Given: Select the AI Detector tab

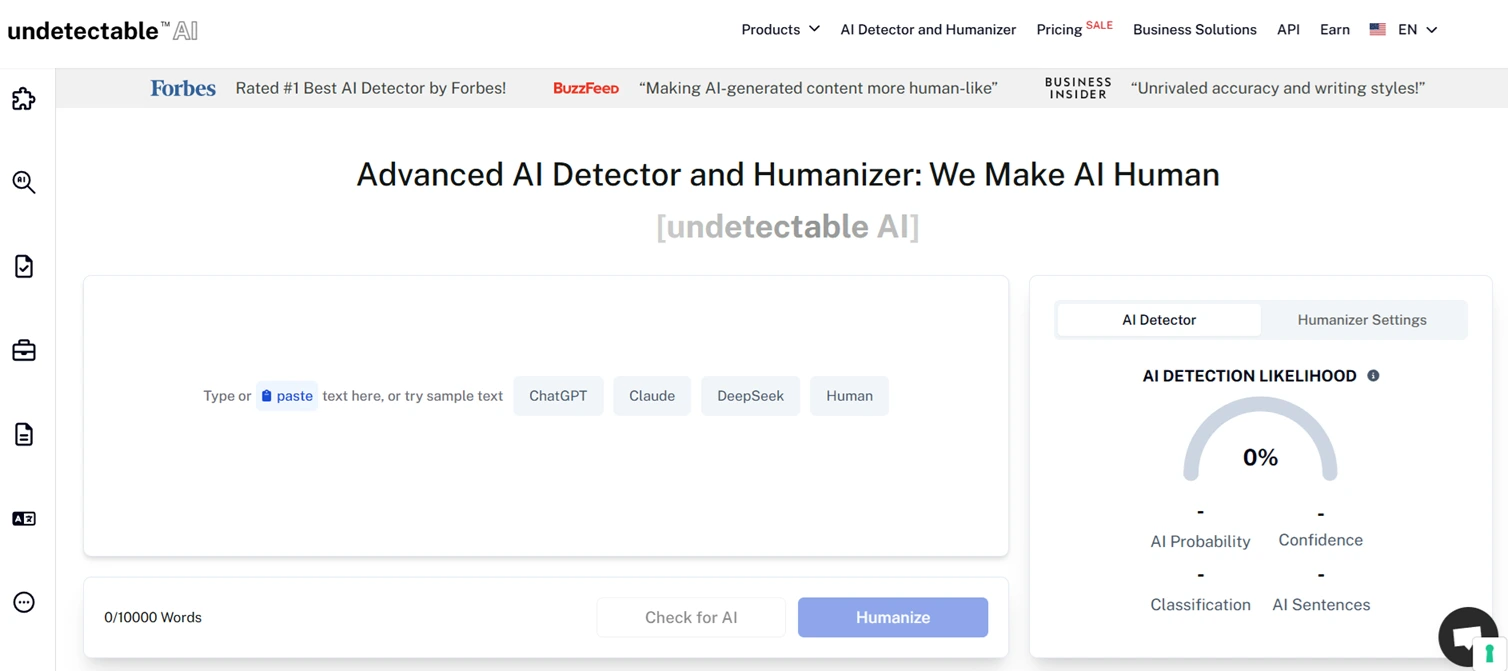Looking at the screenshot, I should pos(1159,319).
